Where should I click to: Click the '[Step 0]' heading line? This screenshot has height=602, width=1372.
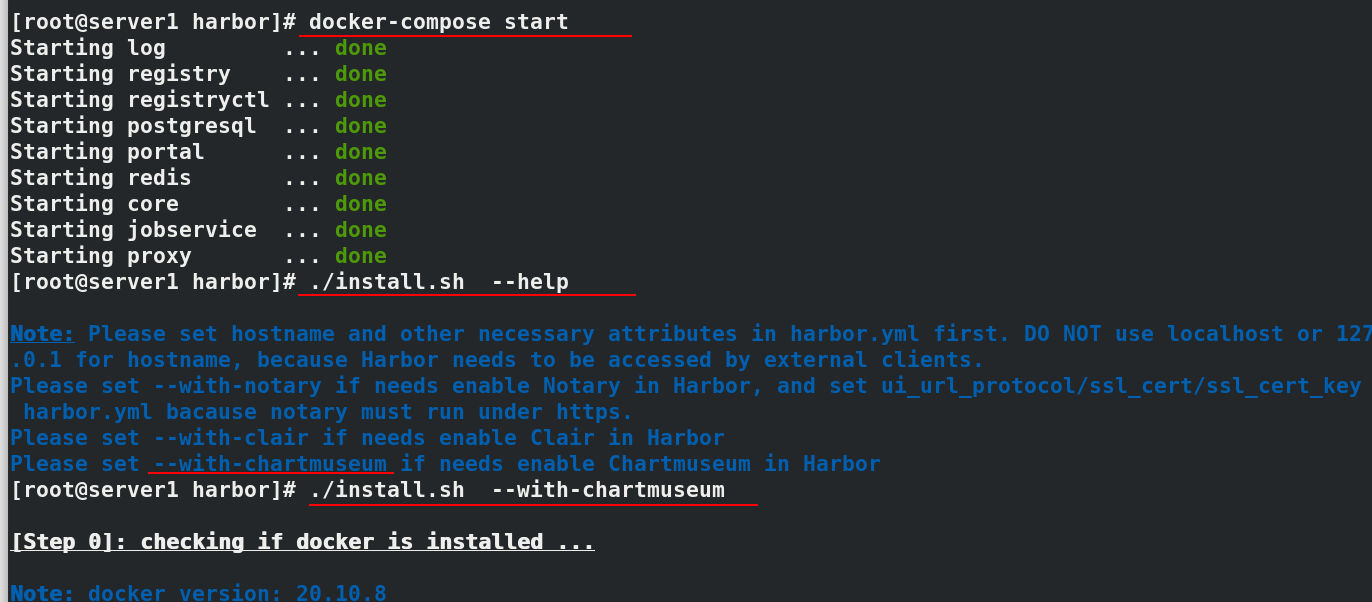click(302, 542)
